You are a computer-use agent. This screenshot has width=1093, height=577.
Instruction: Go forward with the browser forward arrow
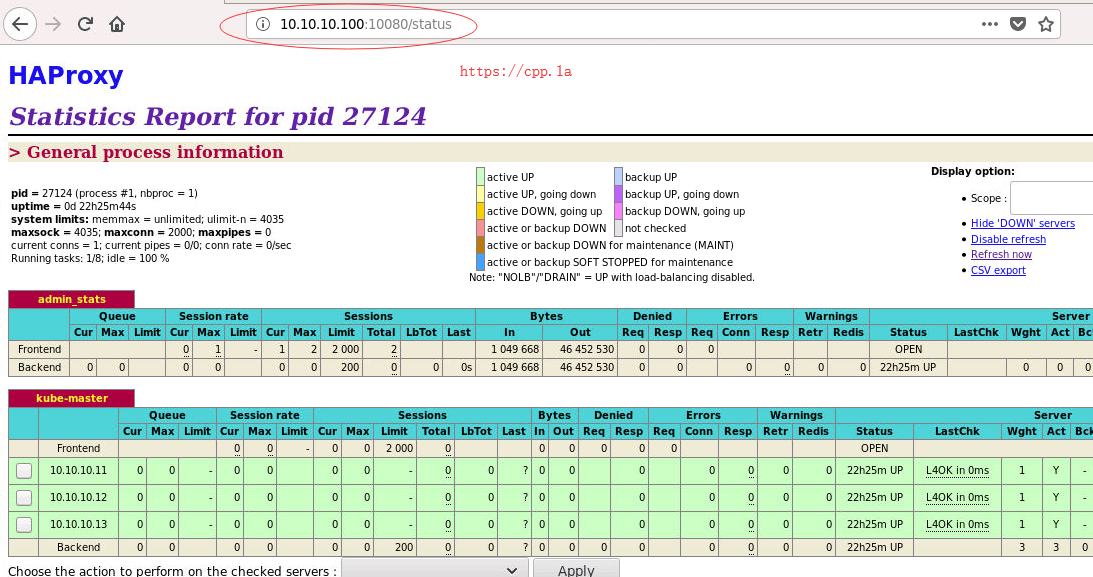coord(53,24)
